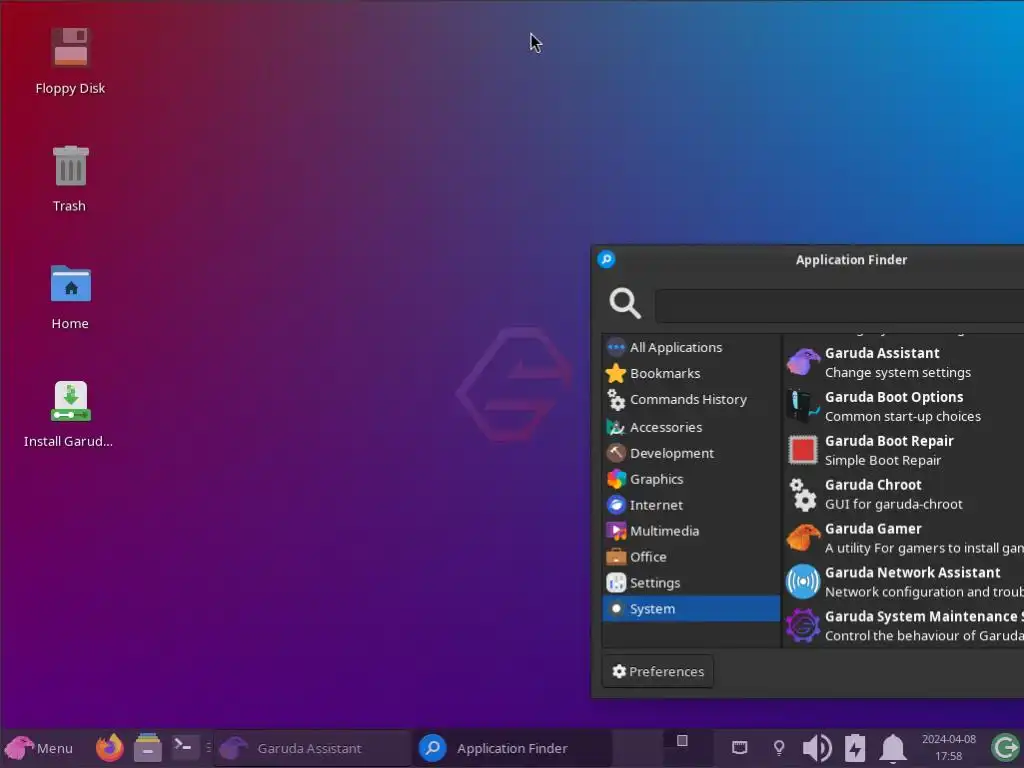1024x768 pixels.
Task: Select the Graphics category
Action: click(x=691, y=479)
